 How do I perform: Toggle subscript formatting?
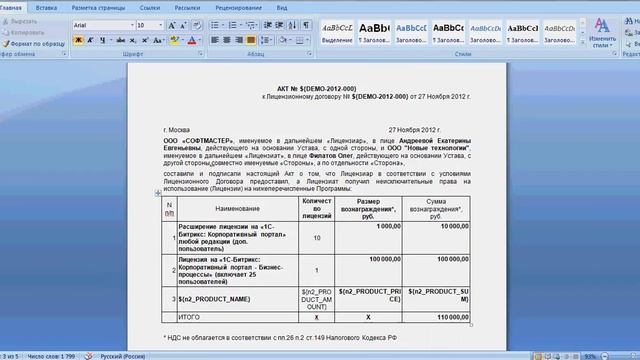pyautogui.click(x=133, y=40)
